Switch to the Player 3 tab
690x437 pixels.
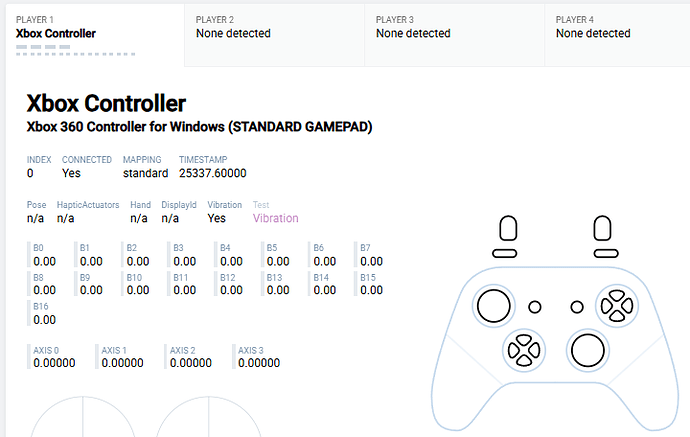click(455, 35)
